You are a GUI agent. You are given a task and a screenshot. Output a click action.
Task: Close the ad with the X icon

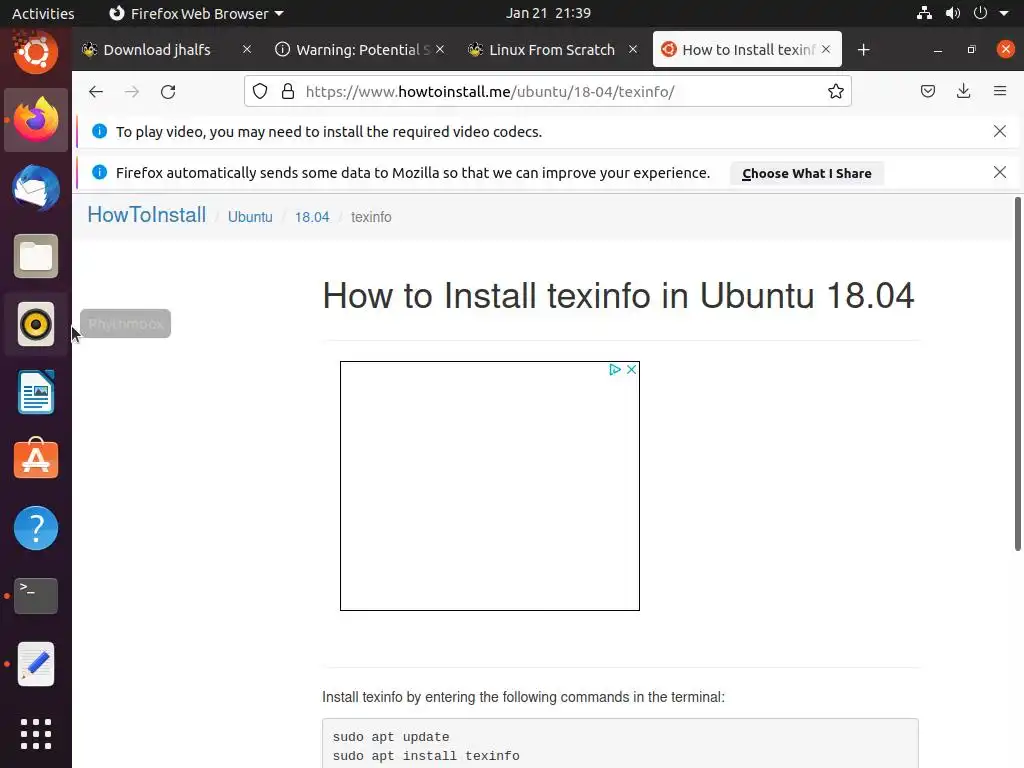tap(632, 370)
